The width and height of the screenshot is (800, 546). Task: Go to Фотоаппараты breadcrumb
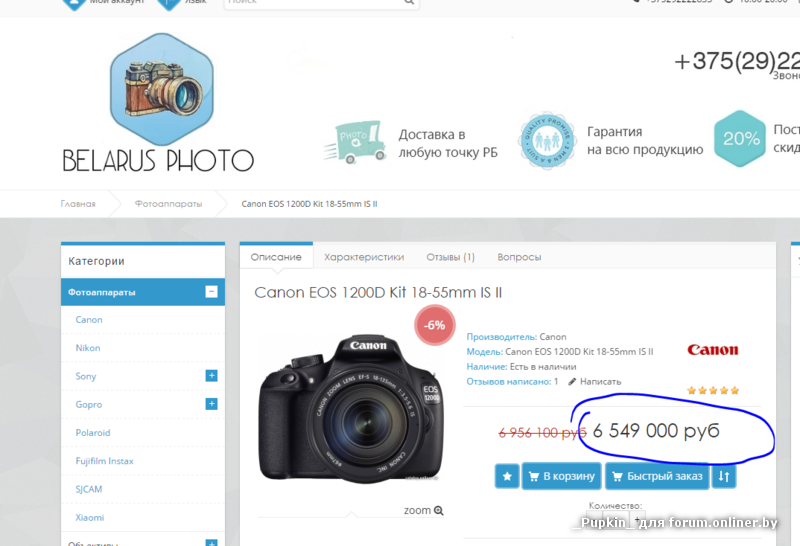168,204
